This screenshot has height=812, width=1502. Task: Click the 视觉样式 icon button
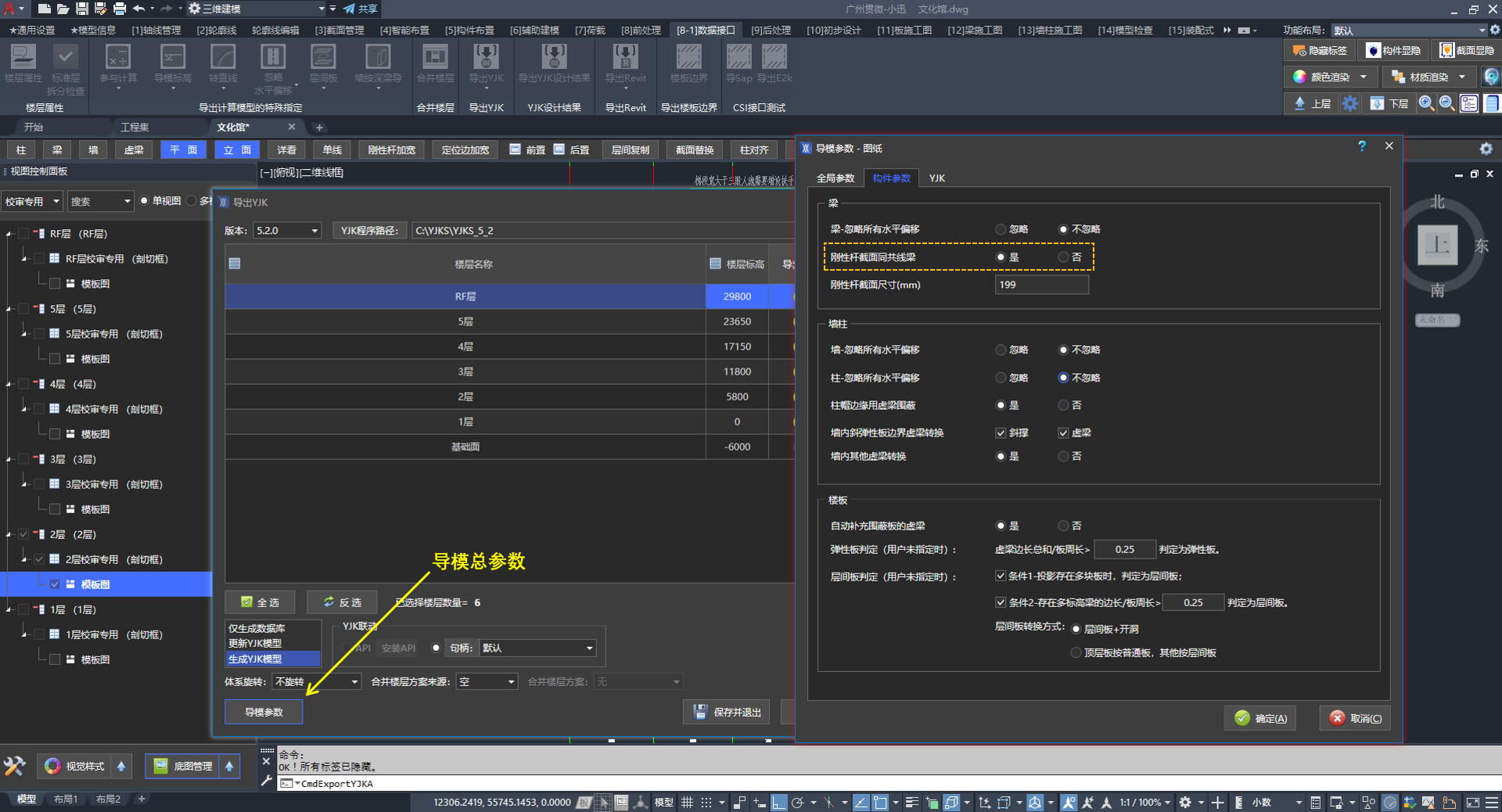(53, 766)
